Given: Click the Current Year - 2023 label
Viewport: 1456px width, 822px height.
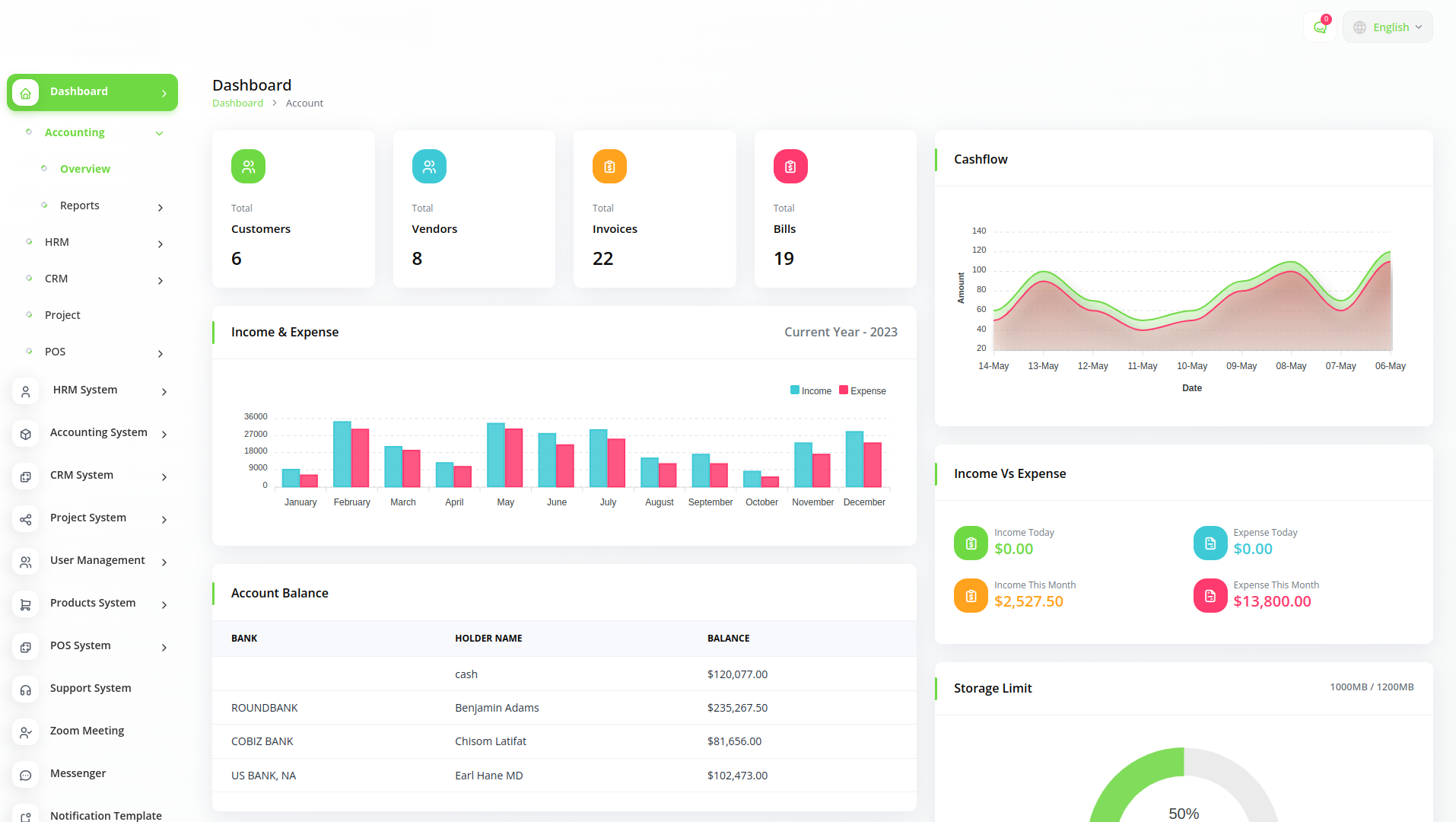Looking at the screenshot, I should 841,332.
